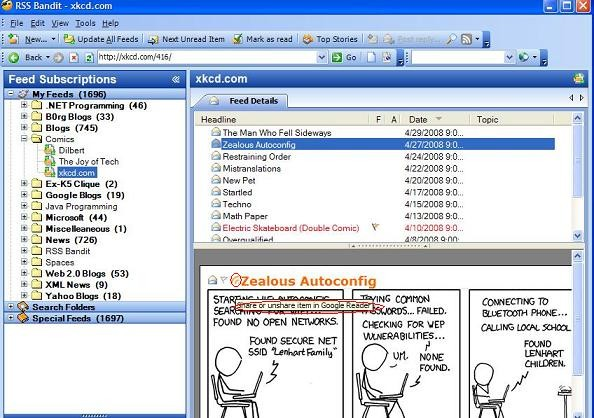Expand the News folder
Viewport: 594px width, 418px height.
coord(24,239)
